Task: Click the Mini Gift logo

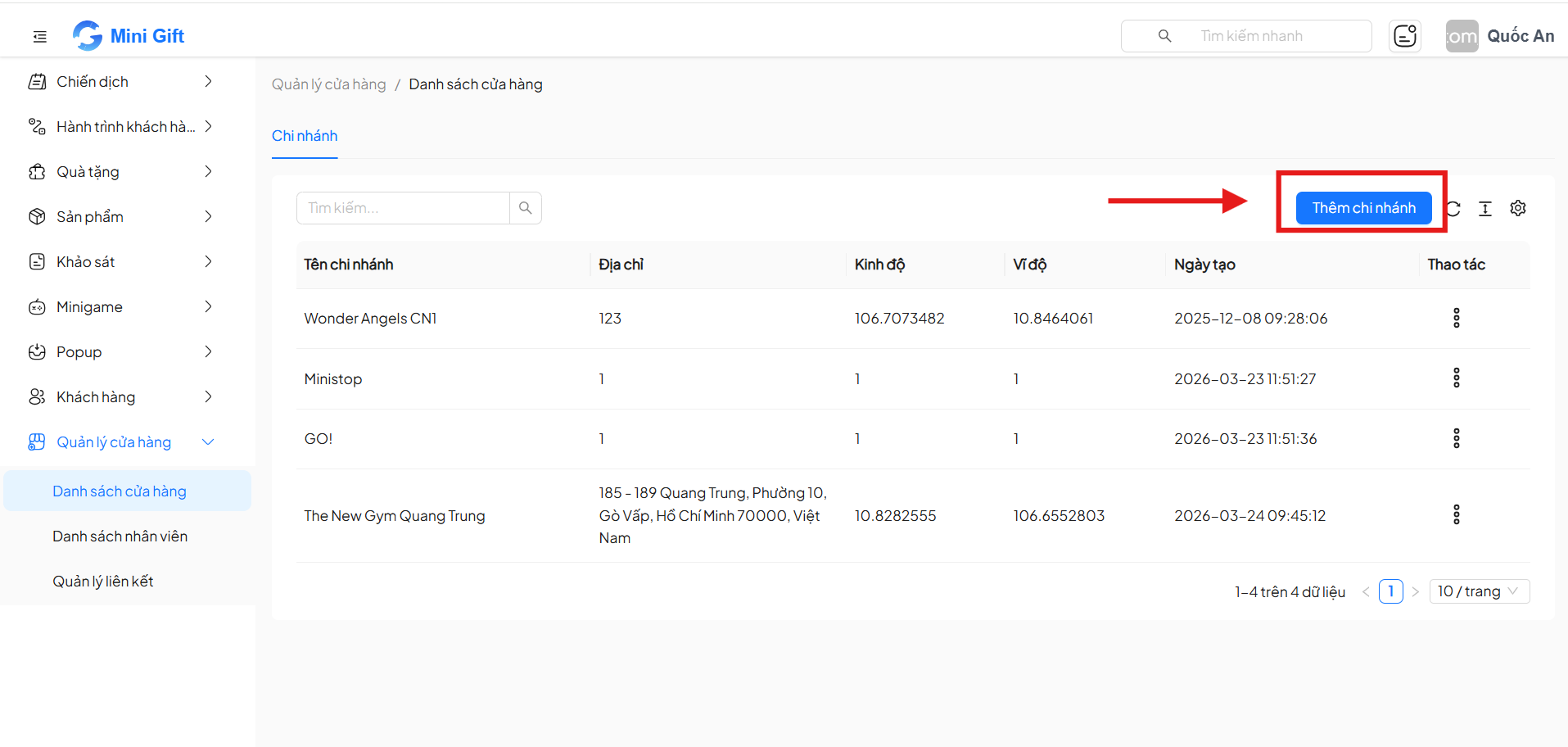Action: [88, 36]
